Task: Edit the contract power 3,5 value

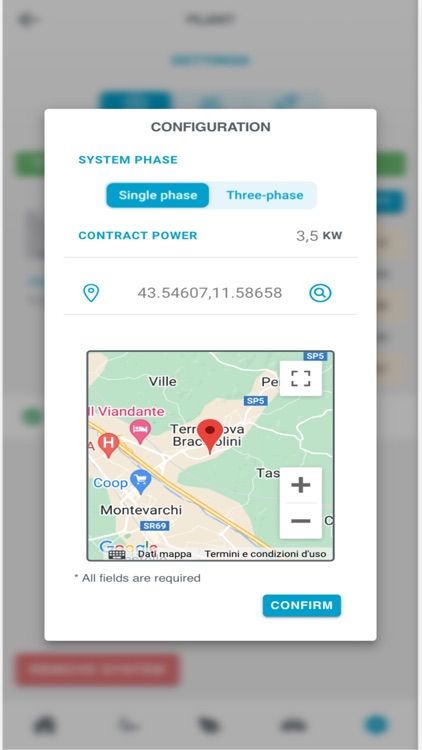Action: pyautogui.click(x=307, y=235)
